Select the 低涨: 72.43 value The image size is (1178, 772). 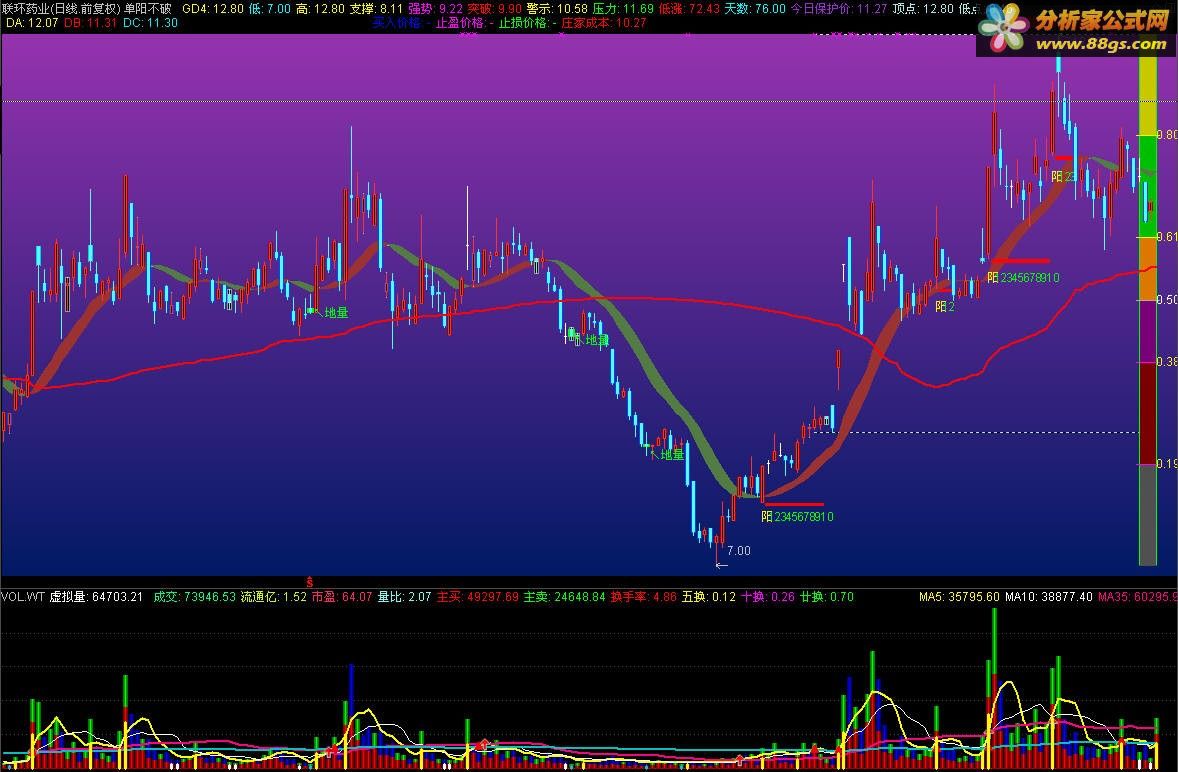click(689, 9)
